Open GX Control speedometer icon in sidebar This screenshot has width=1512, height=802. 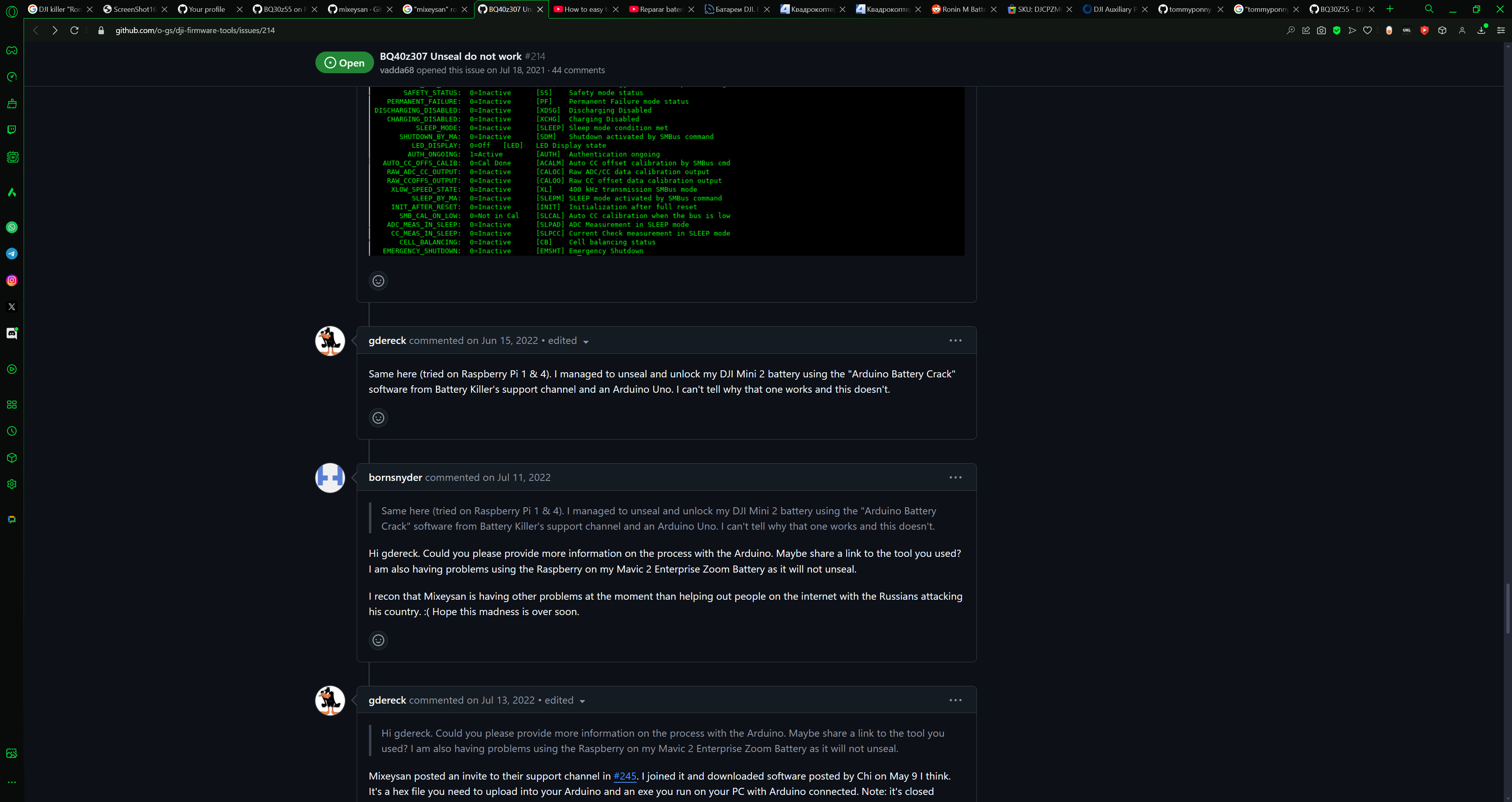(12, 77)
